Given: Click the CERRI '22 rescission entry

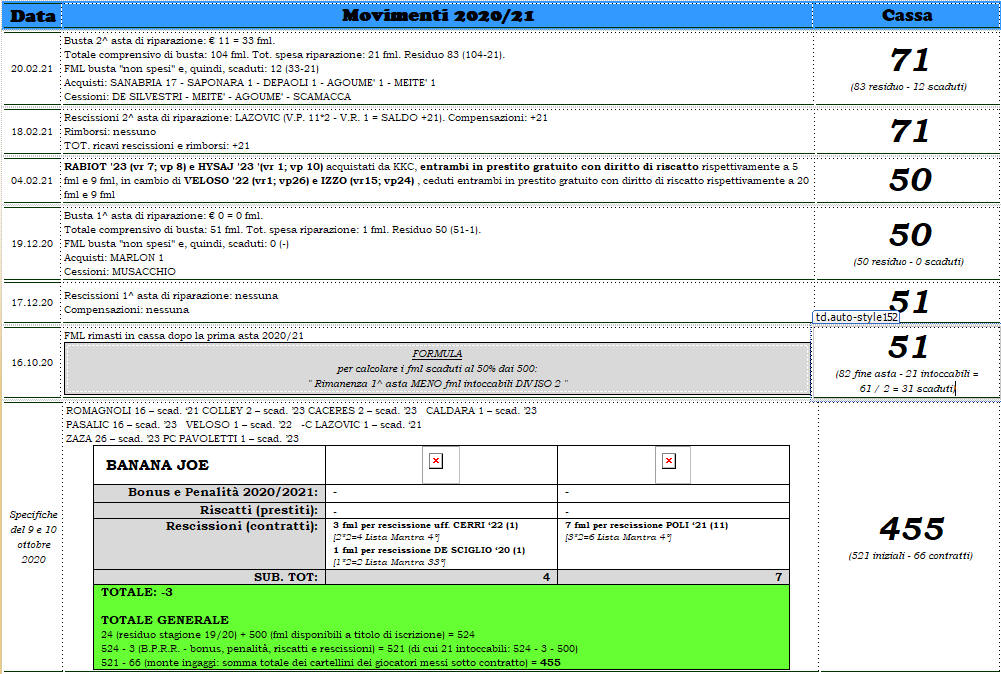Looking at the screenshot, I should (x=426, y=525).
